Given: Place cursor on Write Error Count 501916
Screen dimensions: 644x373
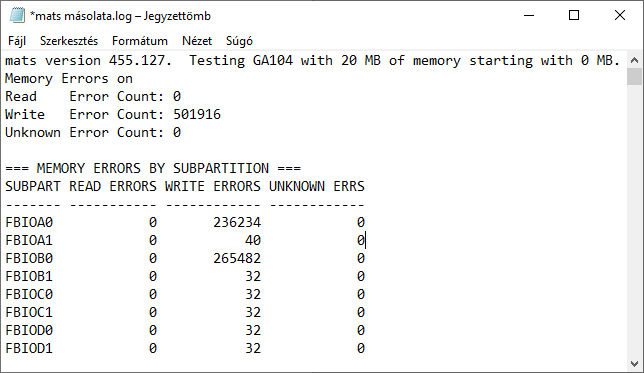Looking at the screenshot, I should [x=197, y=114].
